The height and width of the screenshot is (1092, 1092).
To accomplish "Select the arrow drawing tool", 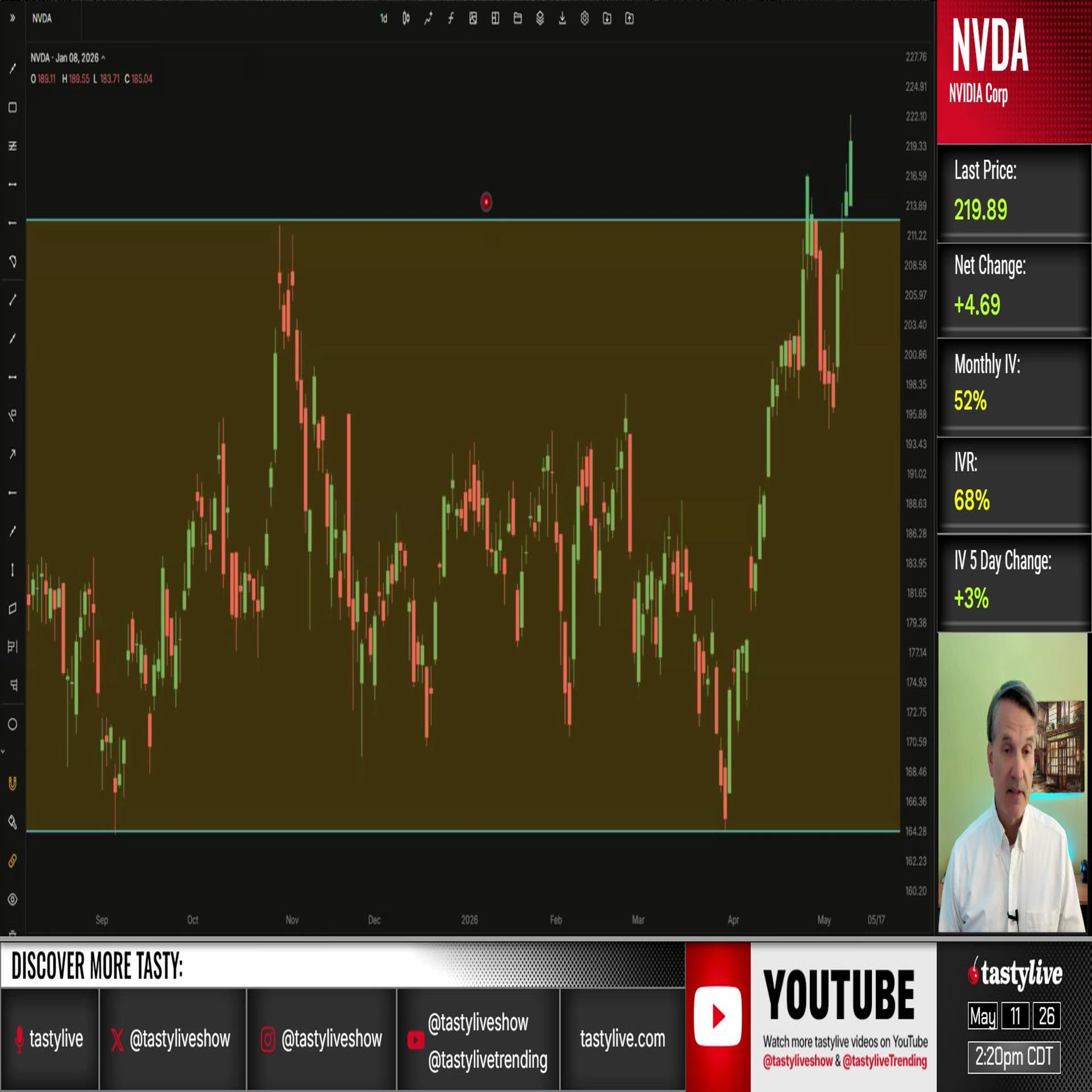I will pyautogui.click(x=12, y=454).
